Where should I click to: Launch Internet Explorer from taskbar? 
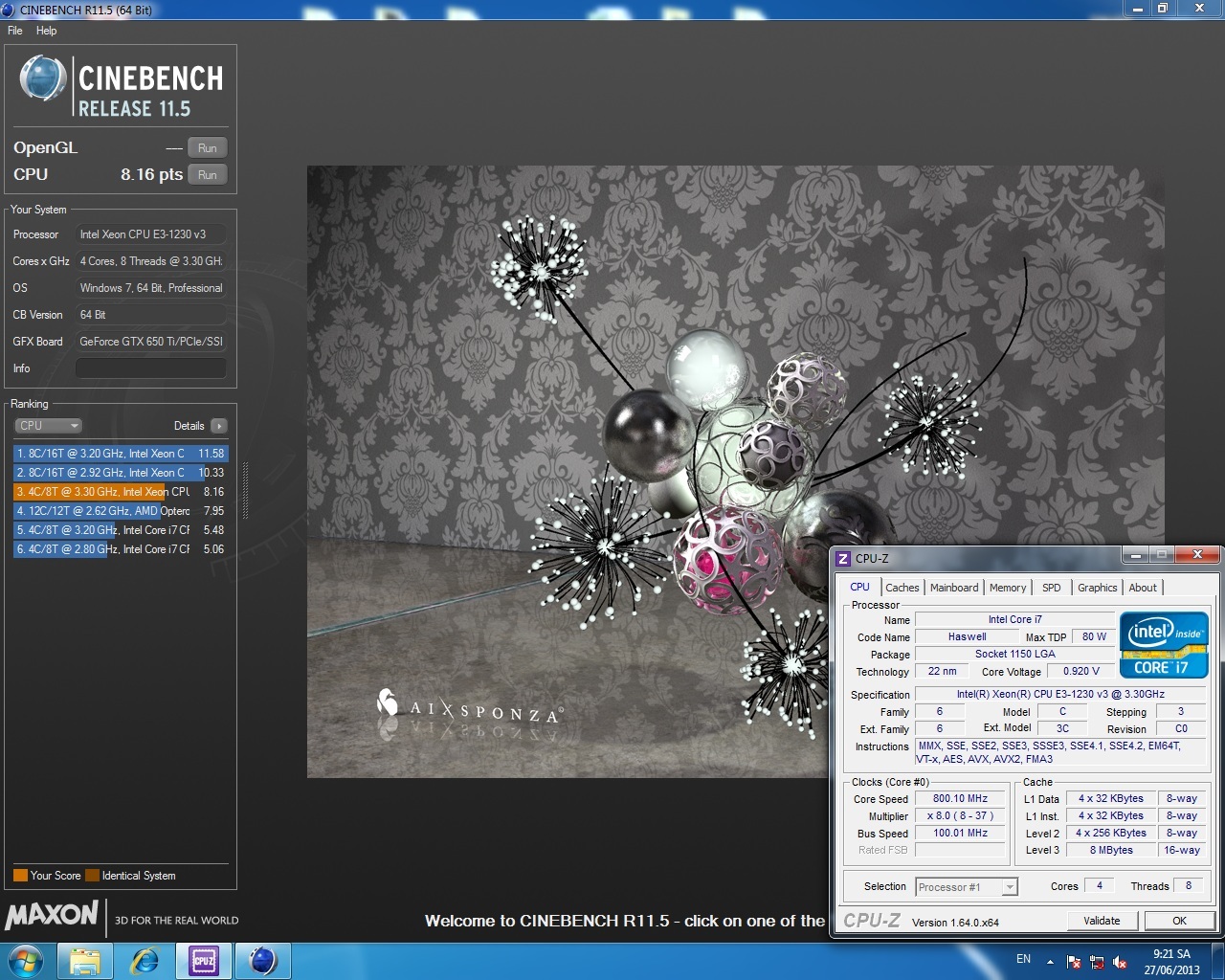(145, 960)
